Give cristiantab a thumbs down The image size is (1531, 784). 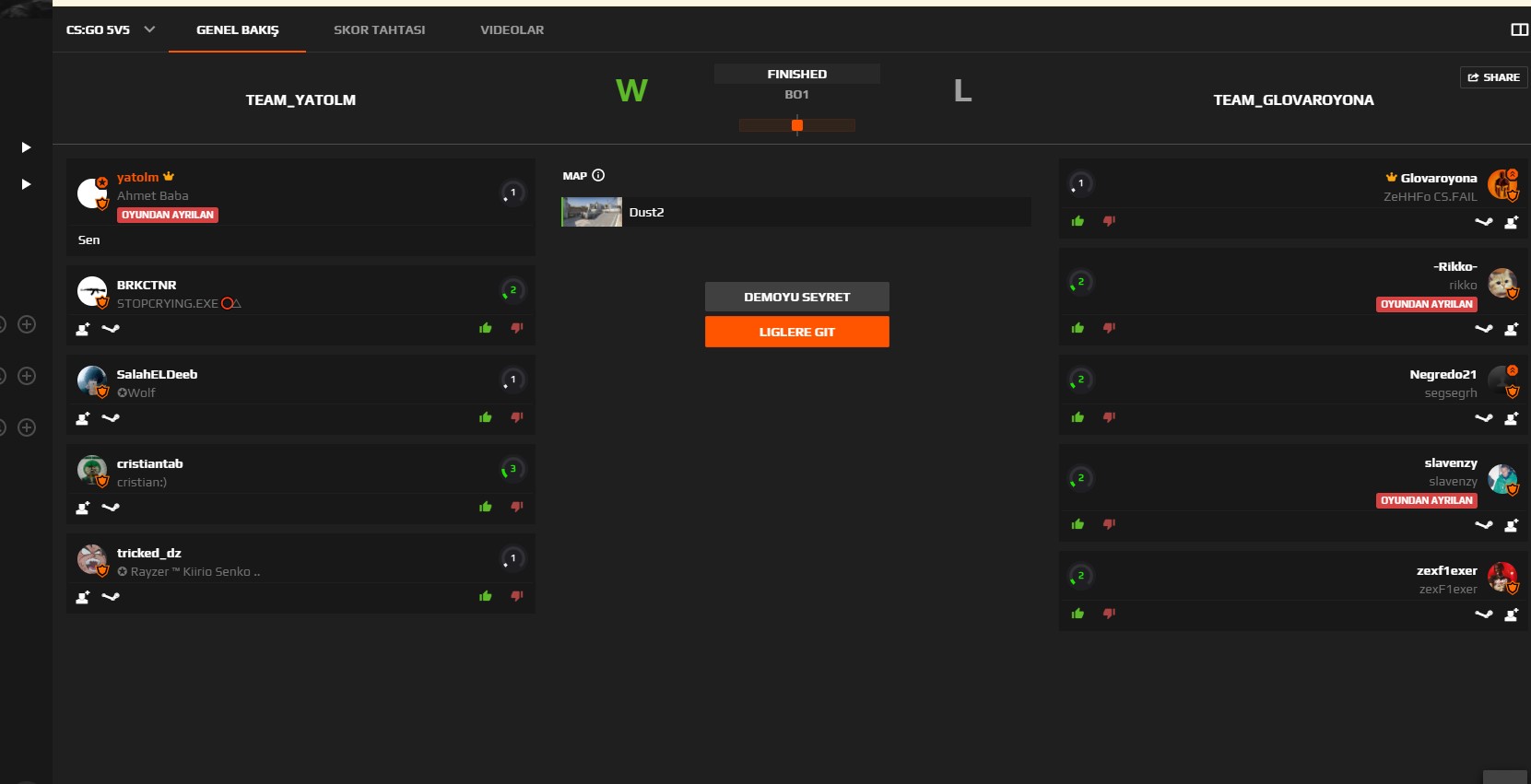[517, 507]
